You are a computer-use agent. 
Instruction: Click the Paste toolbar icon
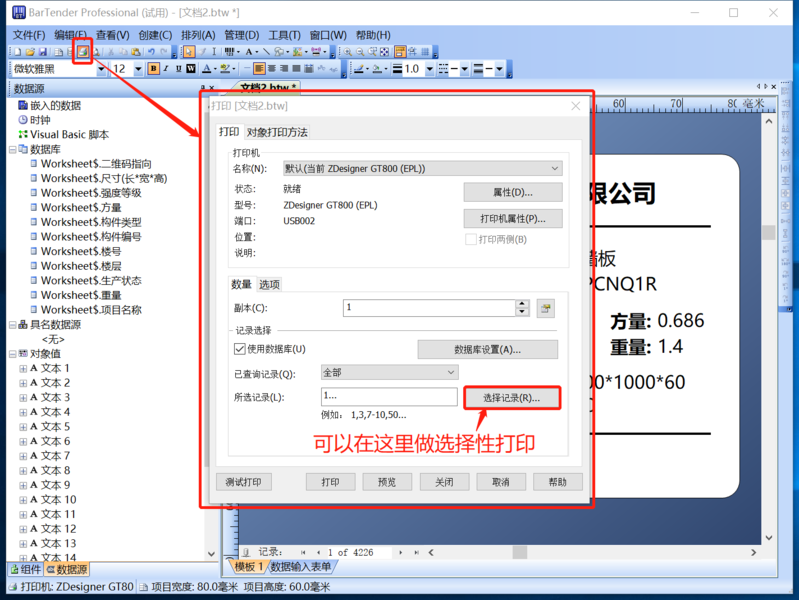[x=136, y=51]
